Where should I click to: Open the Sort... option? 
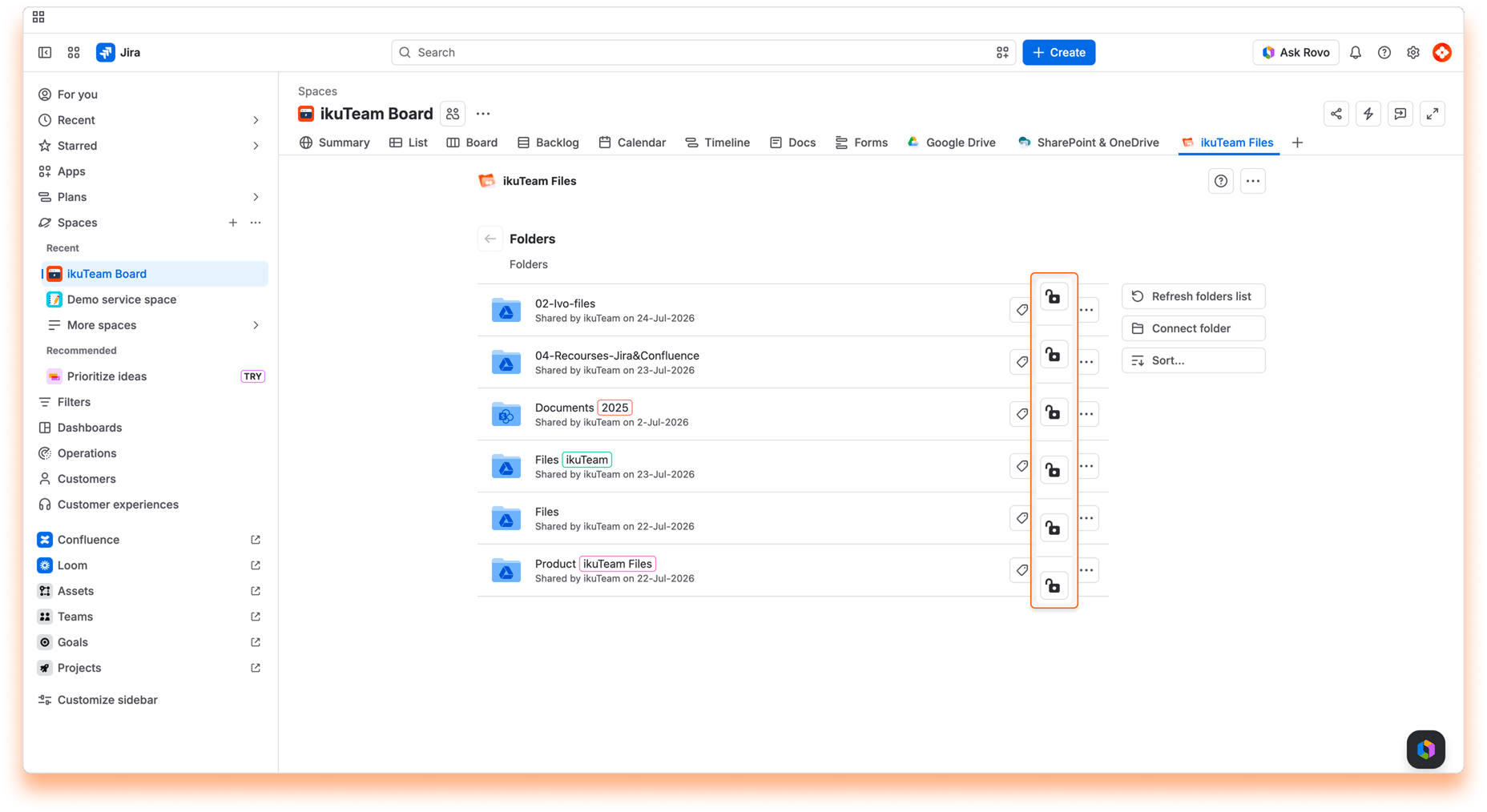(x=1193, y=360)
